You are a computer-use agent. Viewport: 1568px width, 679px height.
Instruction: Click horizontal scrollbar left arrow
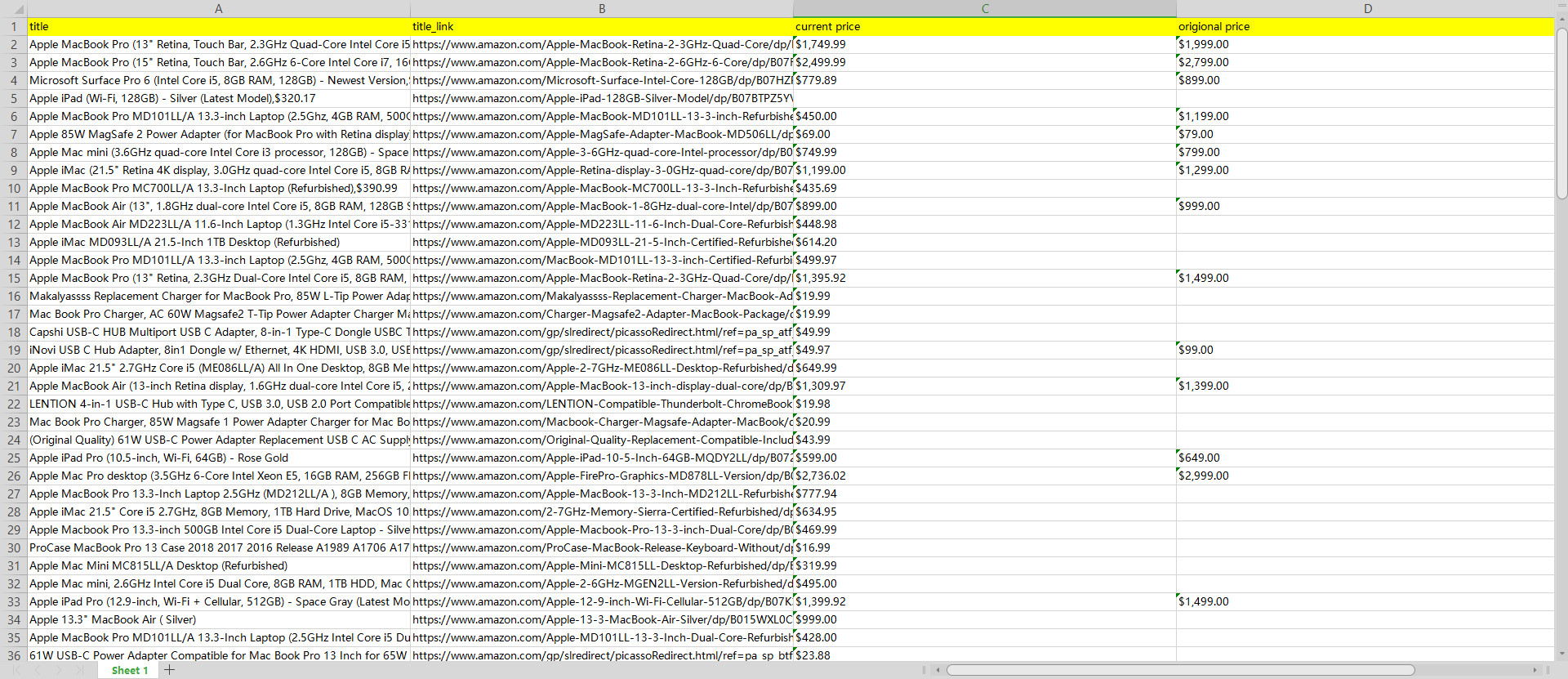(x=938, y=670)
